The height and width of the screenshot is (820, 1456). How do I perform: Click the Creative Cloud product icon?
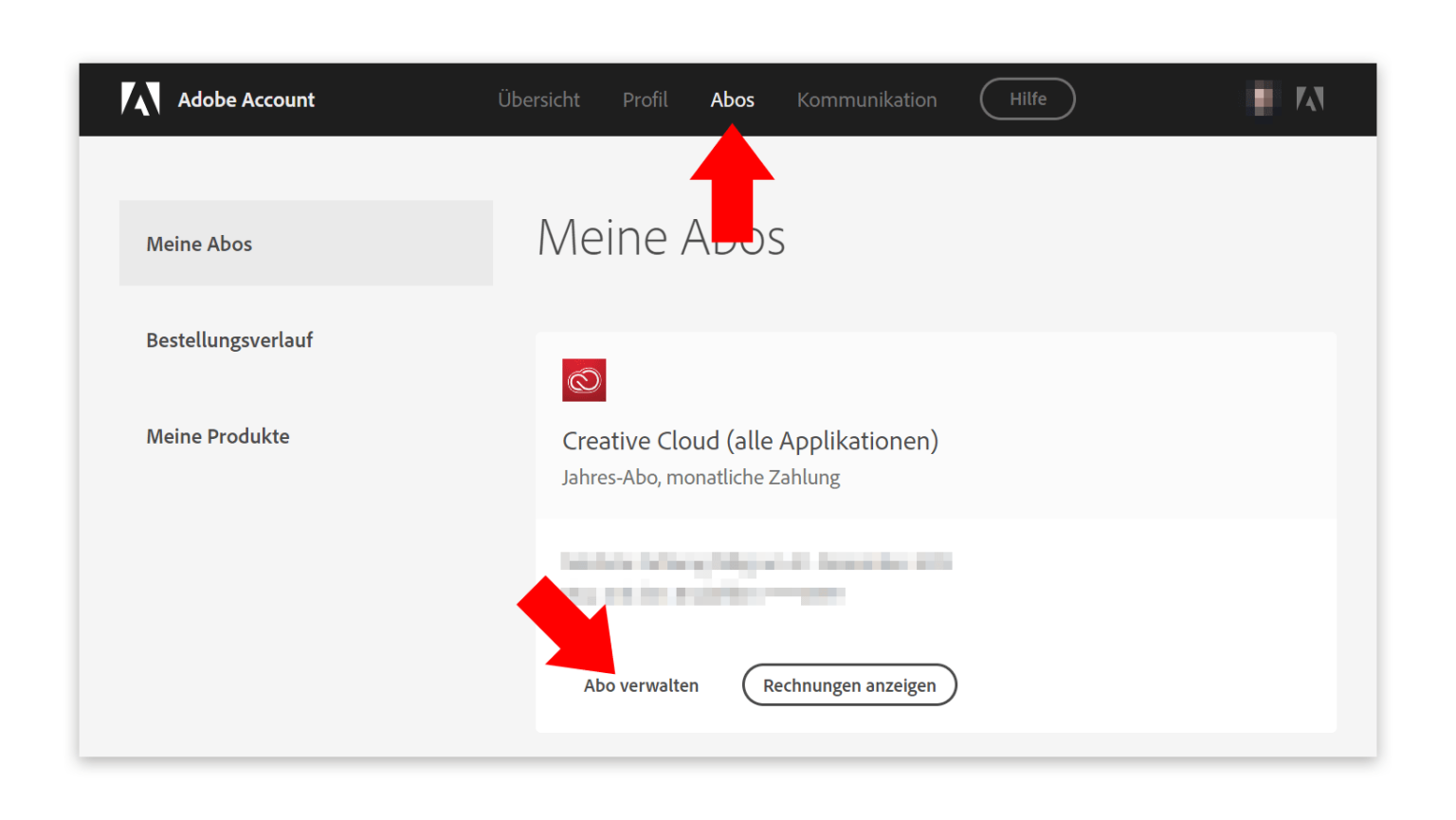click(x=584, y=380)
